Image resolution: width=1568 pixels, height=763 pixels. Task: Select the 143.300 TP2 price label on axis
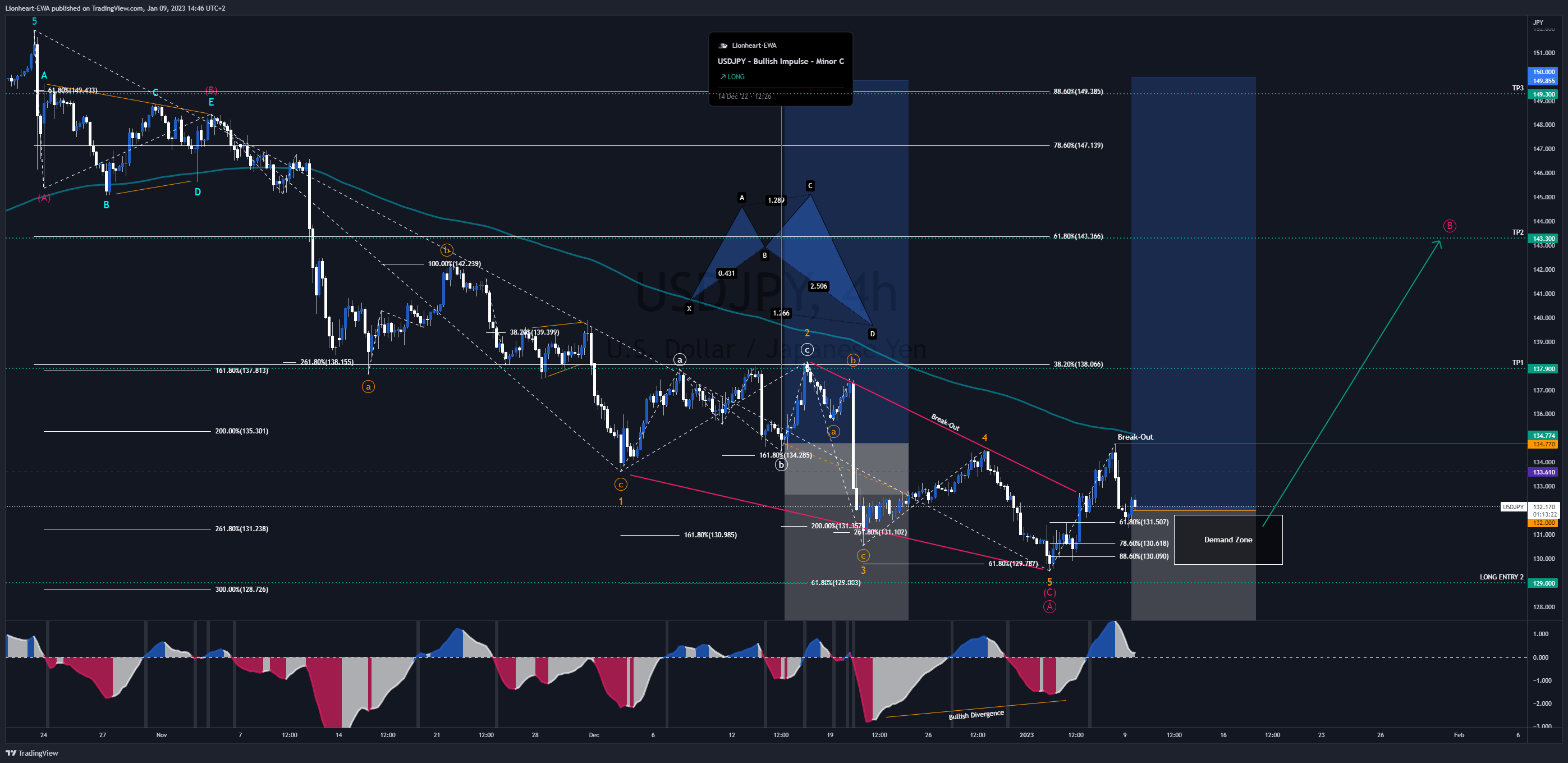click(x=1544, y=239)
